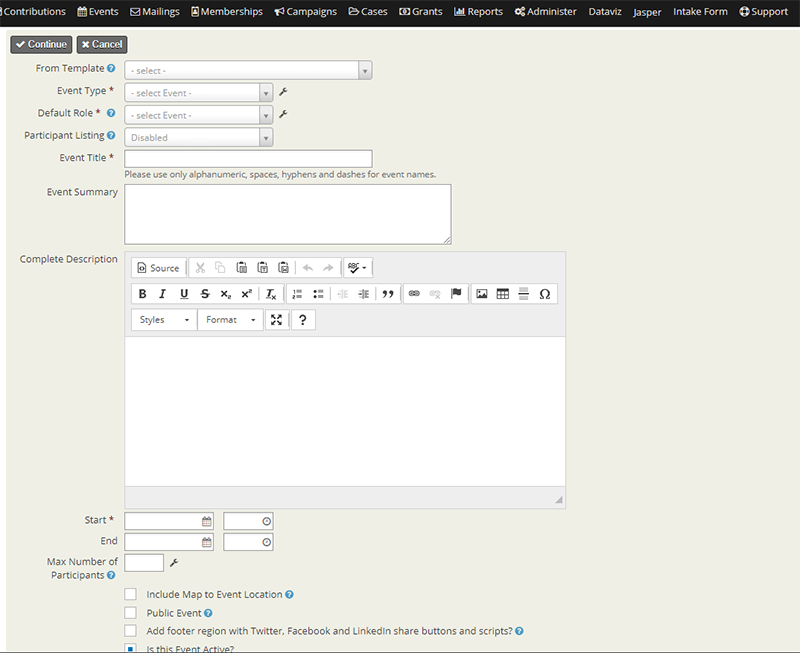This screenshot has width=800, height=653.
Task: Click the Insert Image icon
Action: [x=481, y=293]
